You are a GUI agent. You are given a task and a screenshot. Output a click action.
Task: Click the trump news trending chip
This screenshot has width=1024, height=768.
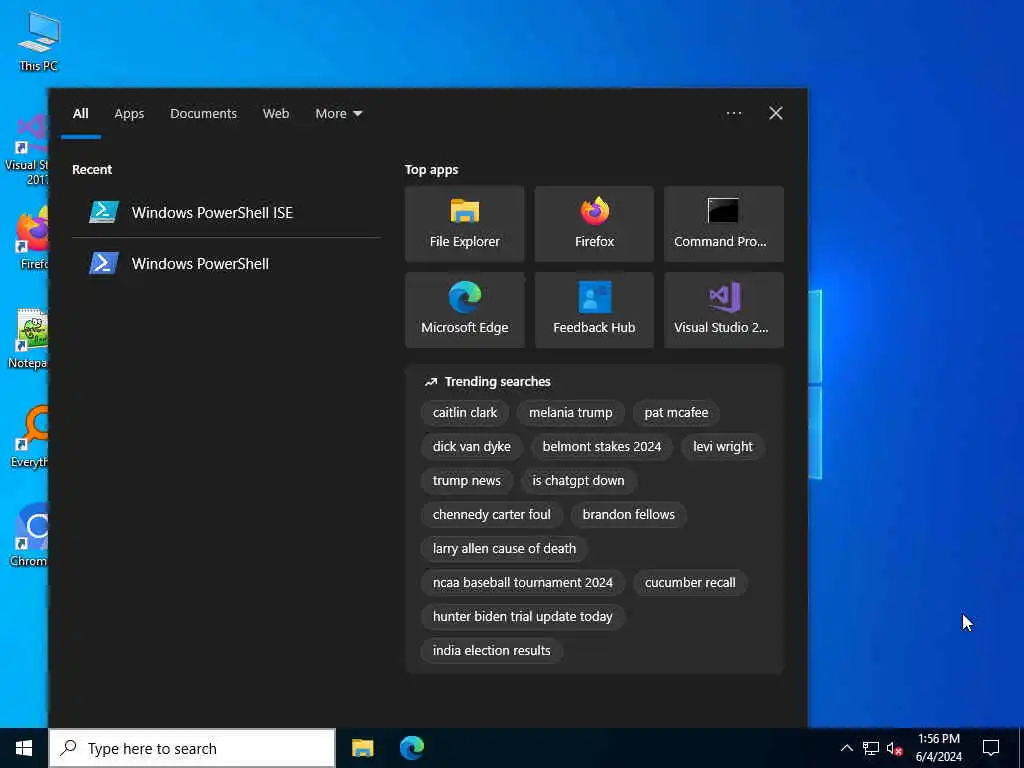point(466,481)
